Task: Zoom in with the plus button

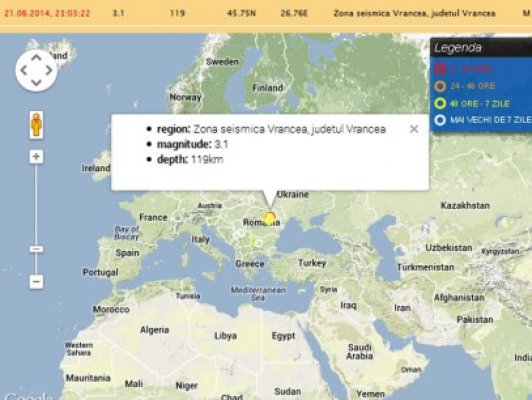Action: 36,156
